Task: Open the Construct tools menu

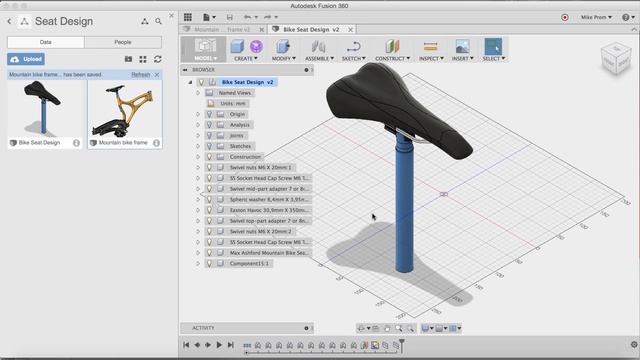Action: click(392, 58)
